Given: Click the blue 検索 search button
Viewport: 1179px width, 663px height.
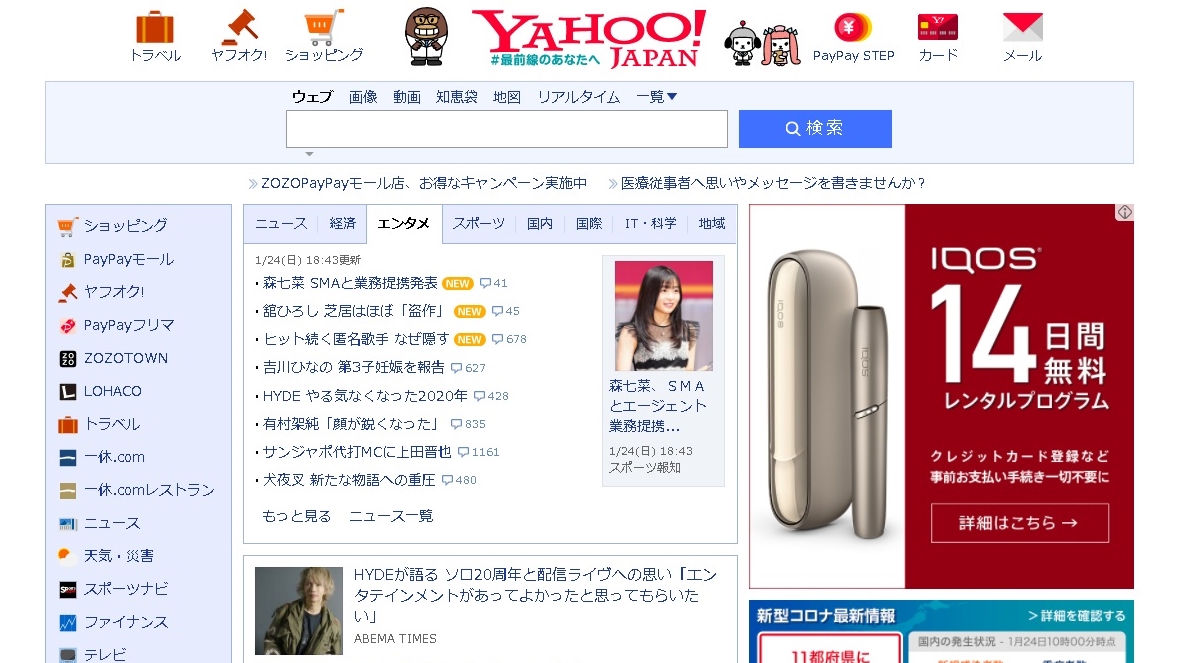Looking at the screenshot, I should [x=815, y=129].
